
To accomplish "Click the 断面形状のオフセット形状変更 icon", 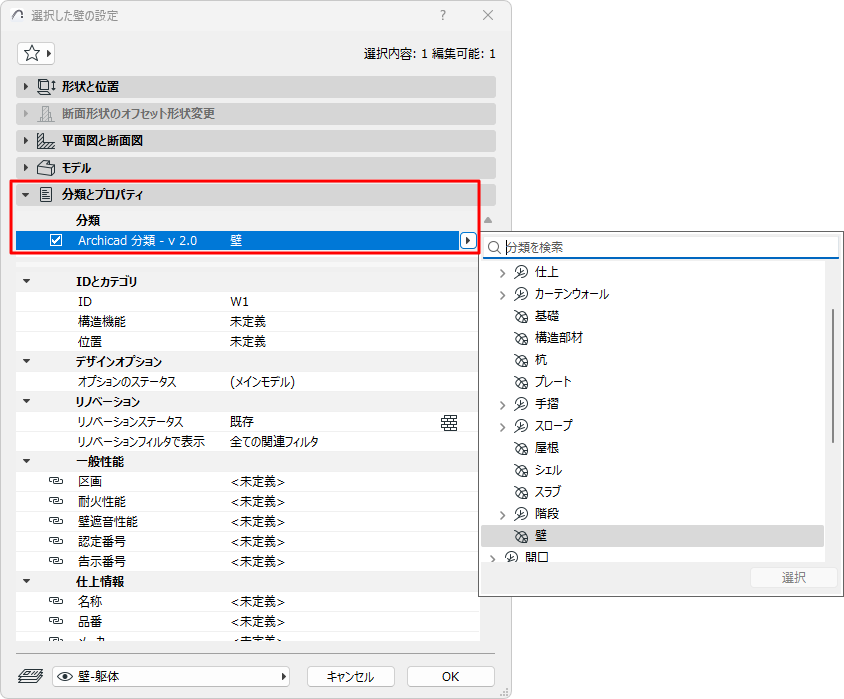I will click(x=46, y=114).
